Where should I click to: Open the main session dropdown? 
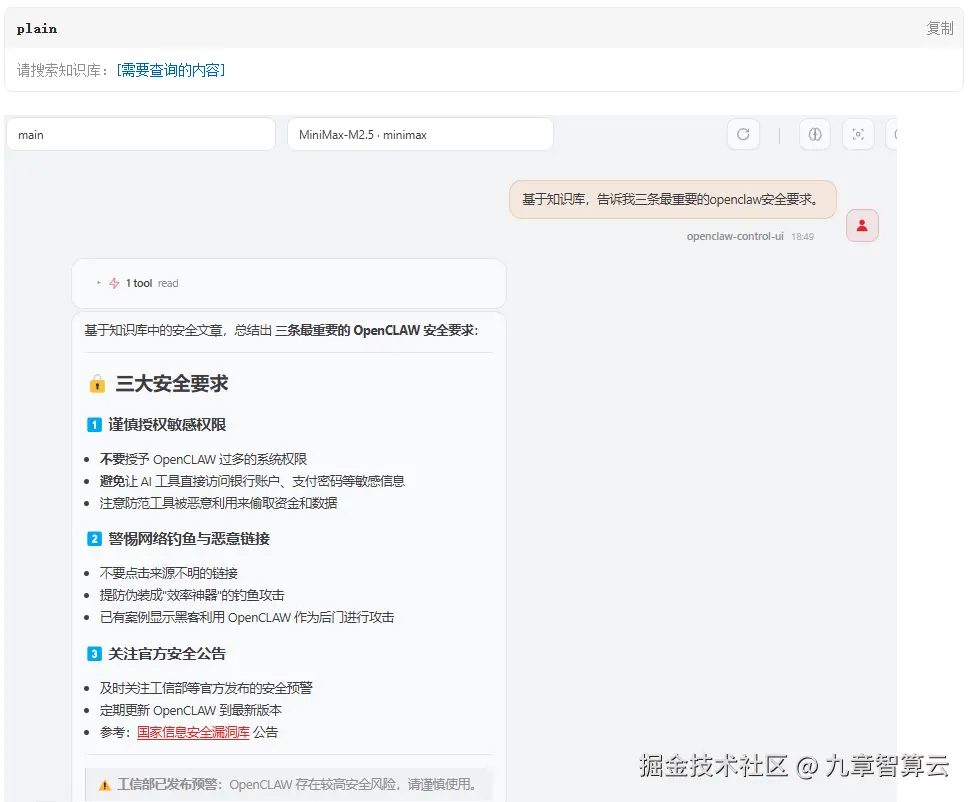click(141, 134)
